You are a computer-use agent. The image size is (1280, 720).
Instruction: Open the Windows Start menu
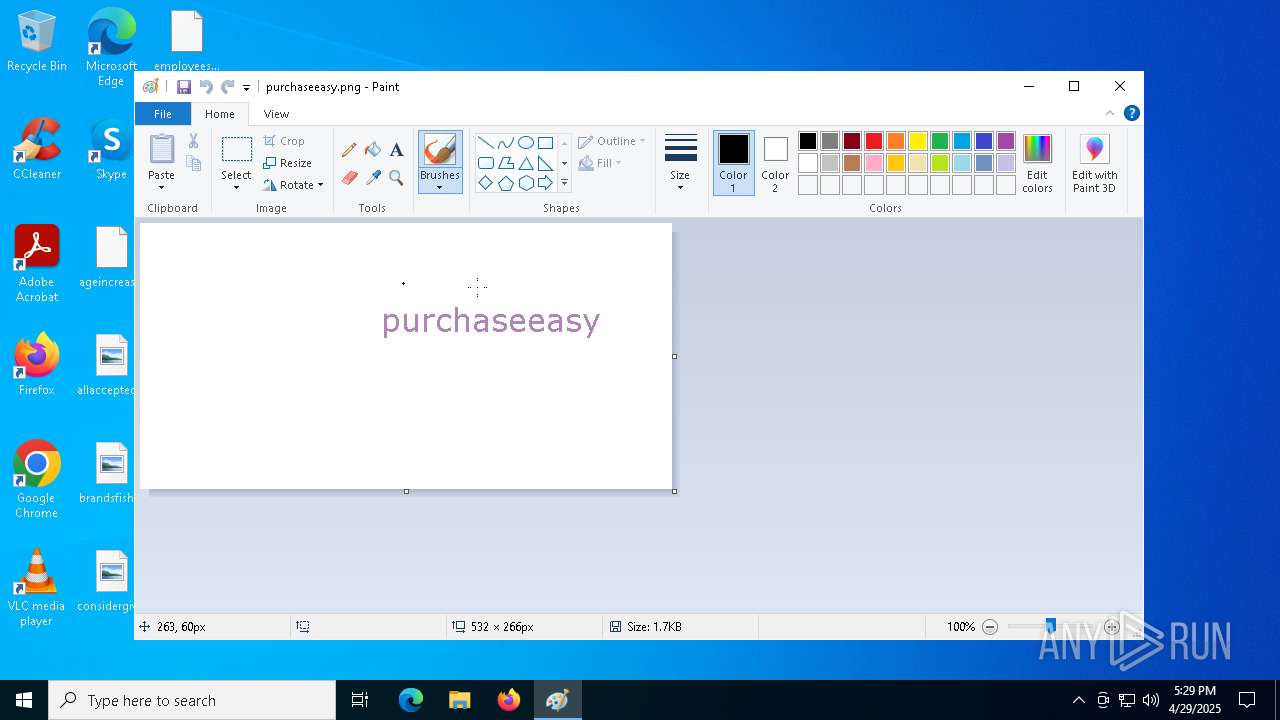24,700
